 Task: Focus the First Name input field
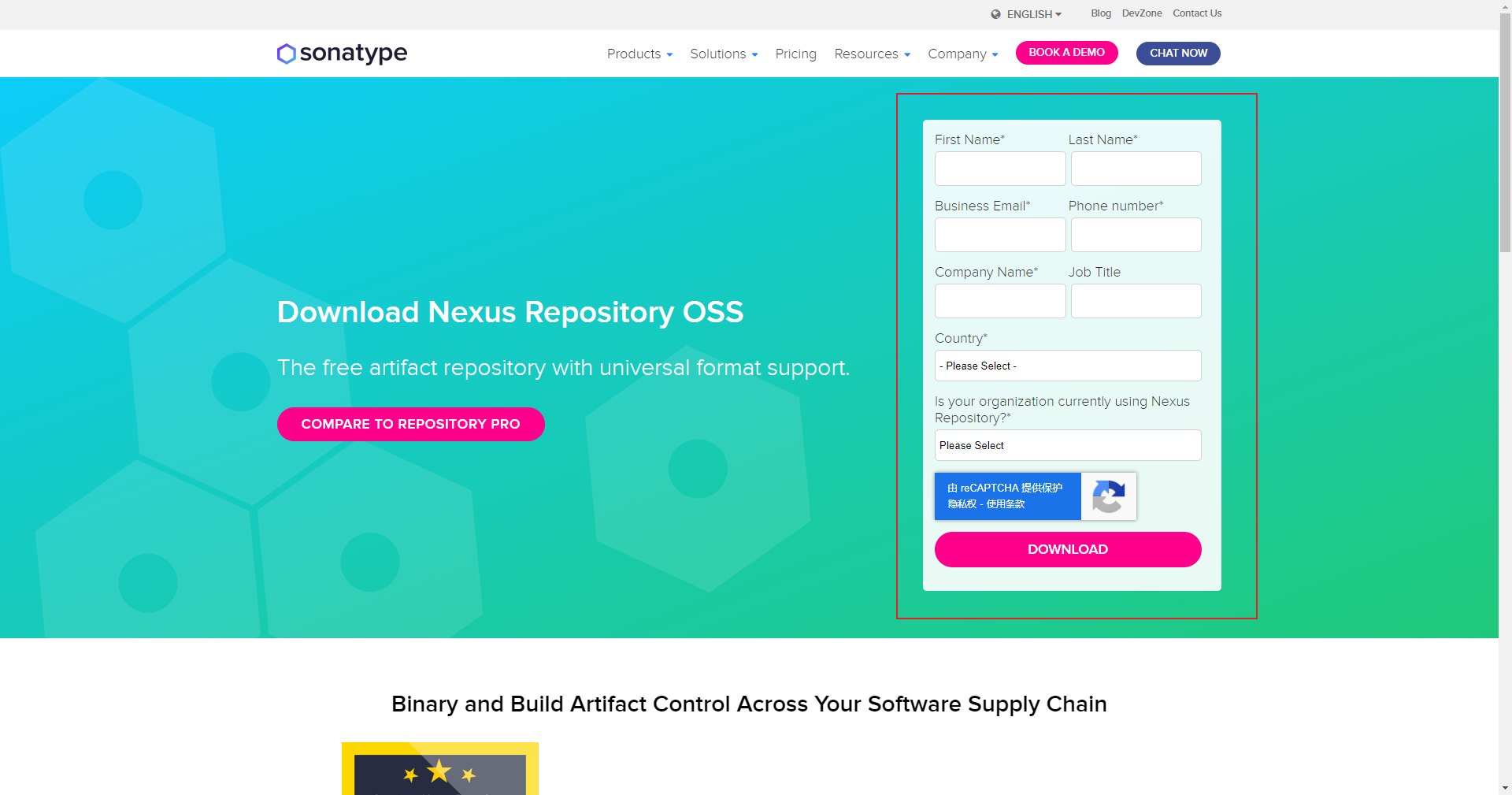tap(999, 169)
